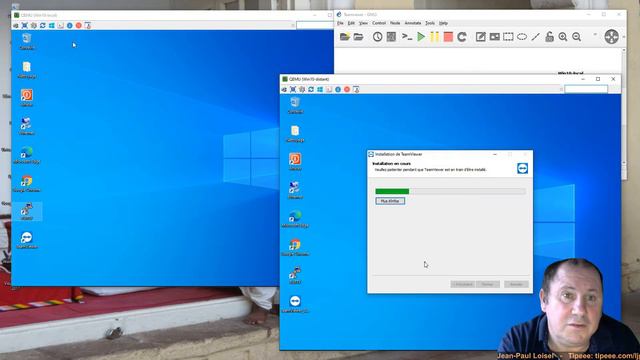Reload all nodes icon in GNS3
The width and height of the screenshot is (640, 360).
(462, 37)
